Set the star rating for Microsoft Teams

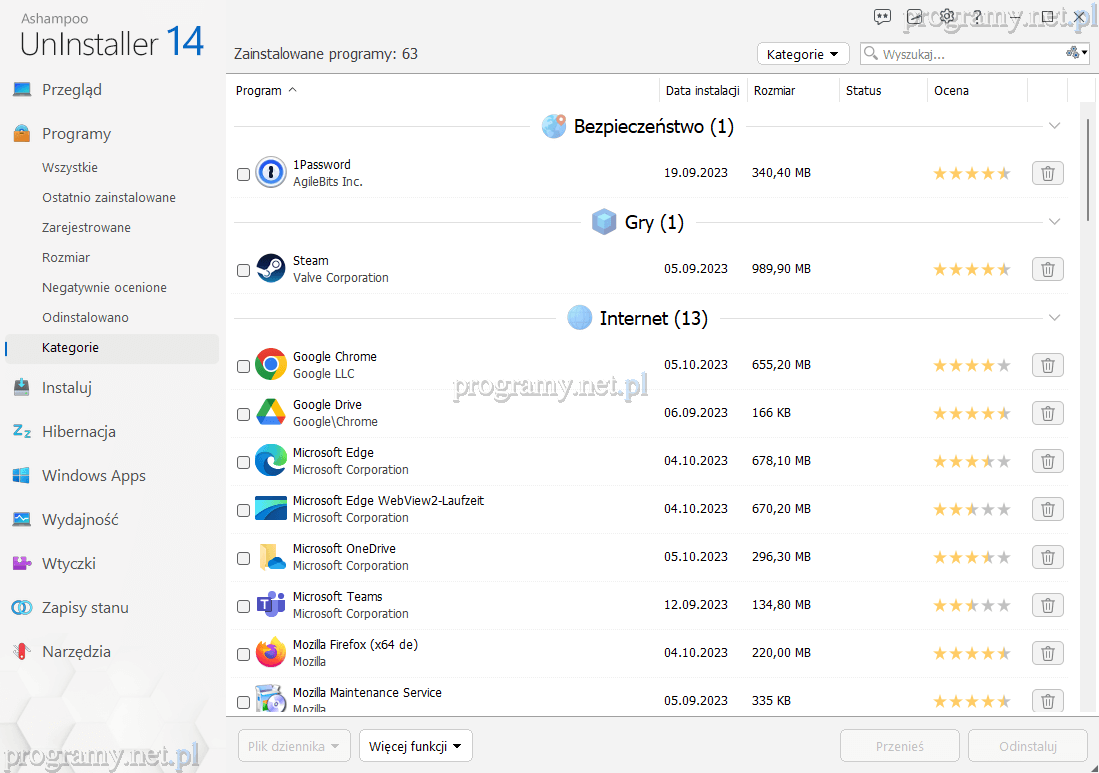(972, 605)
